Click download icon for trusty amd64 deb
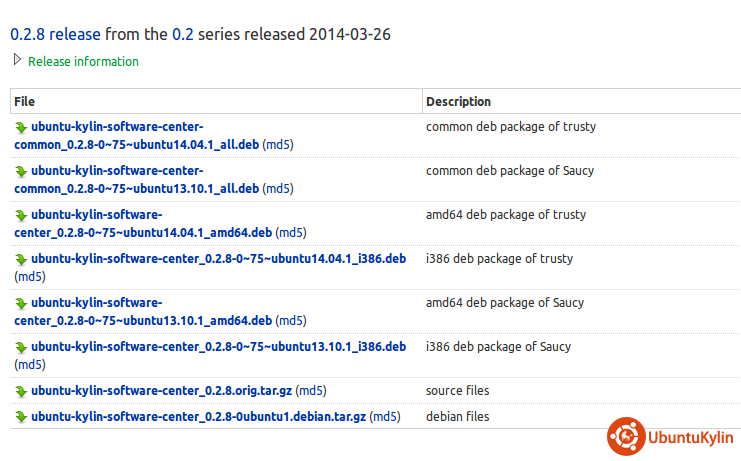Screen dimensions: 741x461 tap(21, 216)
